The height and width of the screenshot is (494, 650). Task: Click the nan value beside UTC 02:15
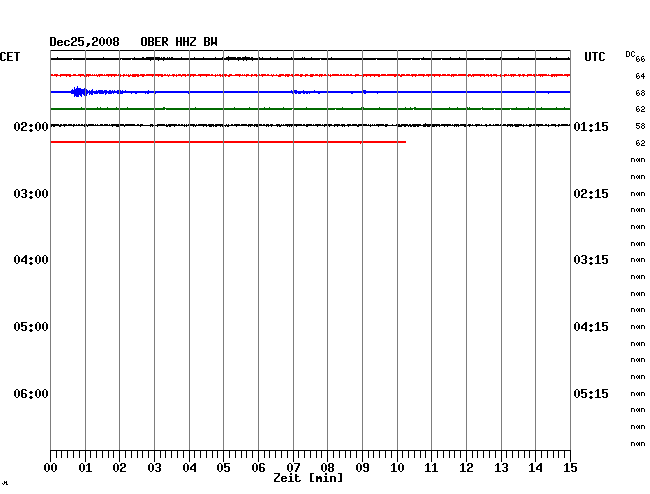638,194
